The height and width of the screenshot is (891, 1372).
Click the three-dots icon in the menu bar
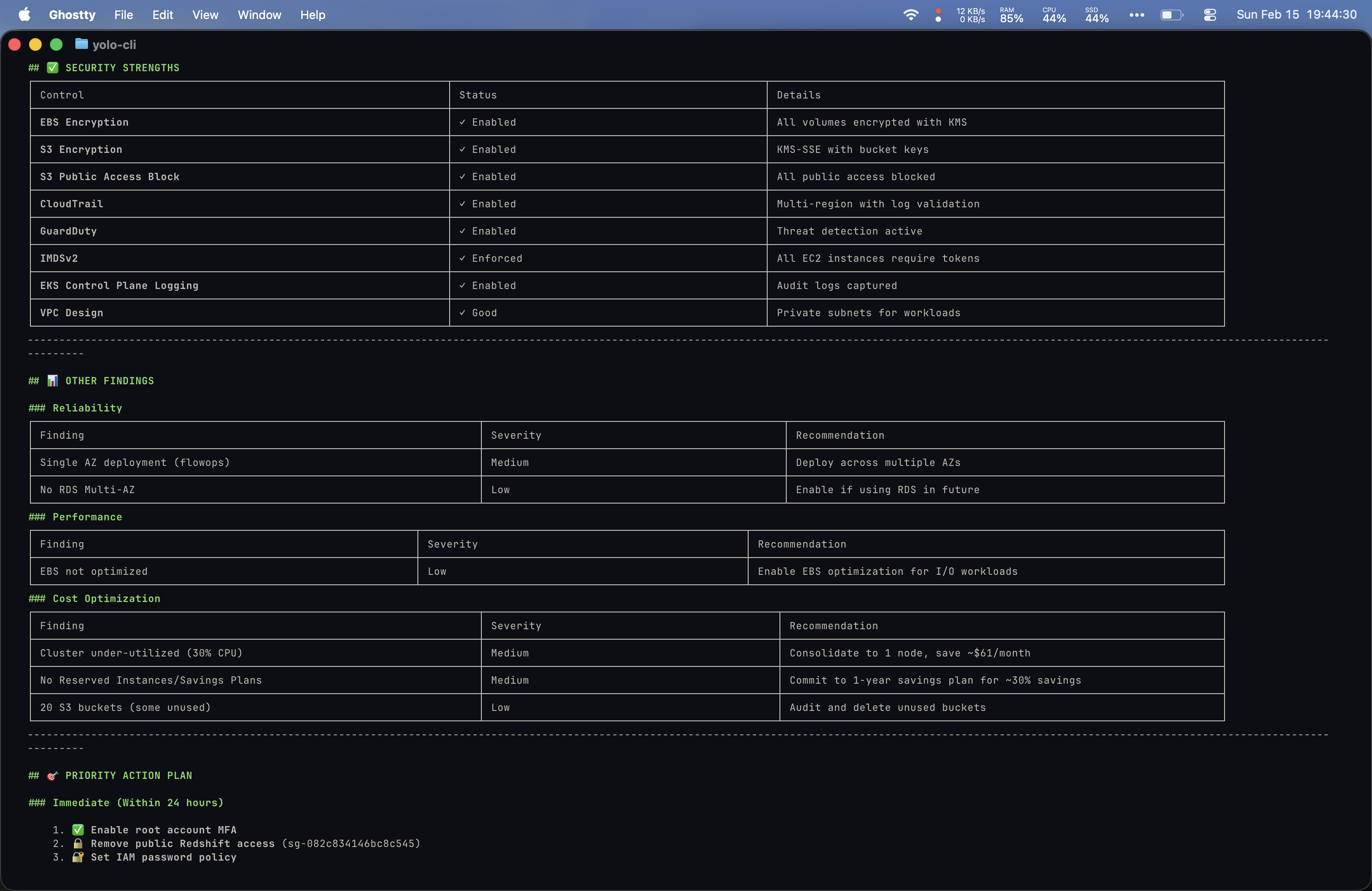click(1137, 15)
